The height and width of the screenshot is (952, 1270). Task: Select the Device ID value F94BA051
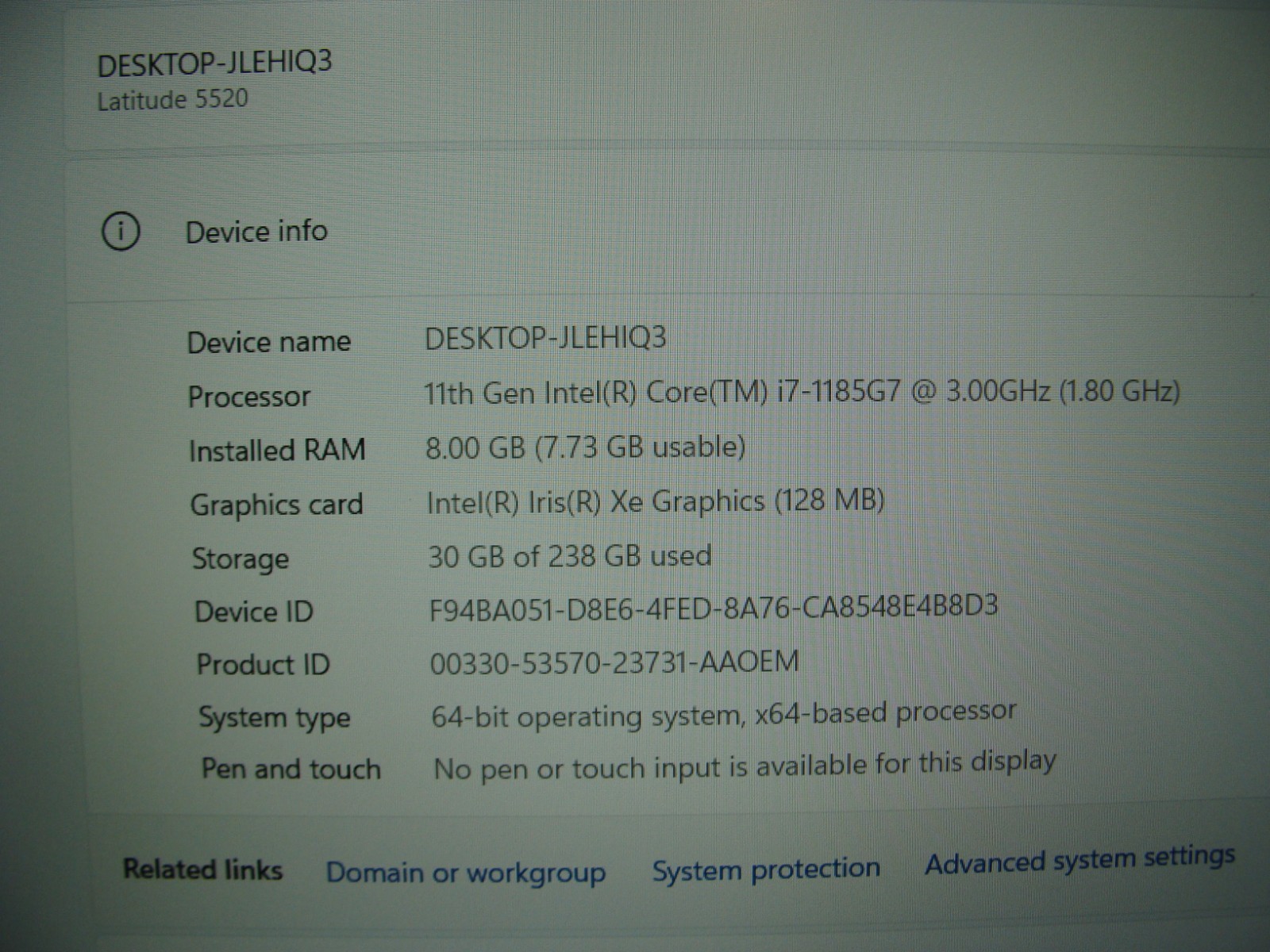pyautogui.click(x=714, y=608)
